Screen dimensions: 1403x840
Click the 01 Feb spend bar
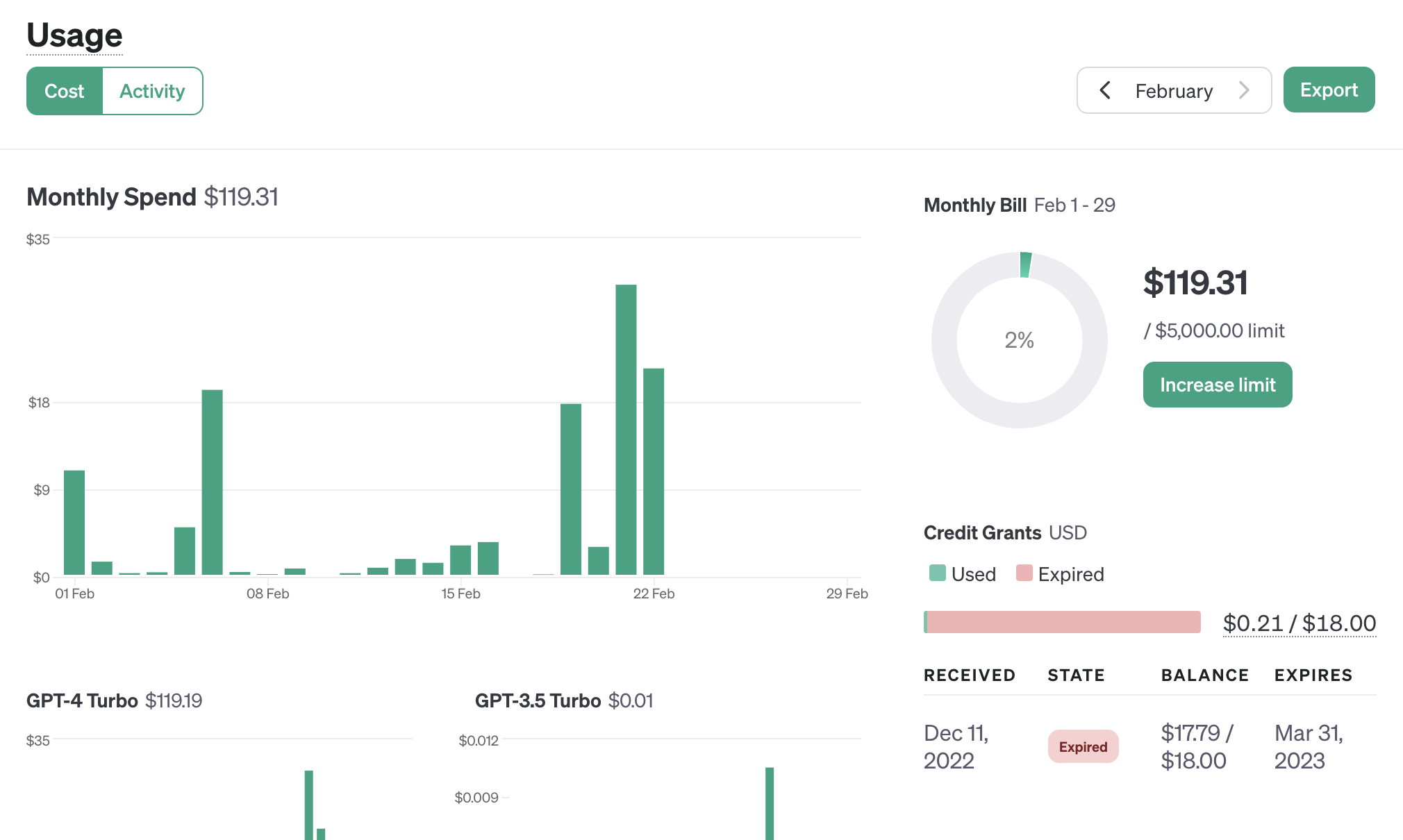tap(74, 523)
